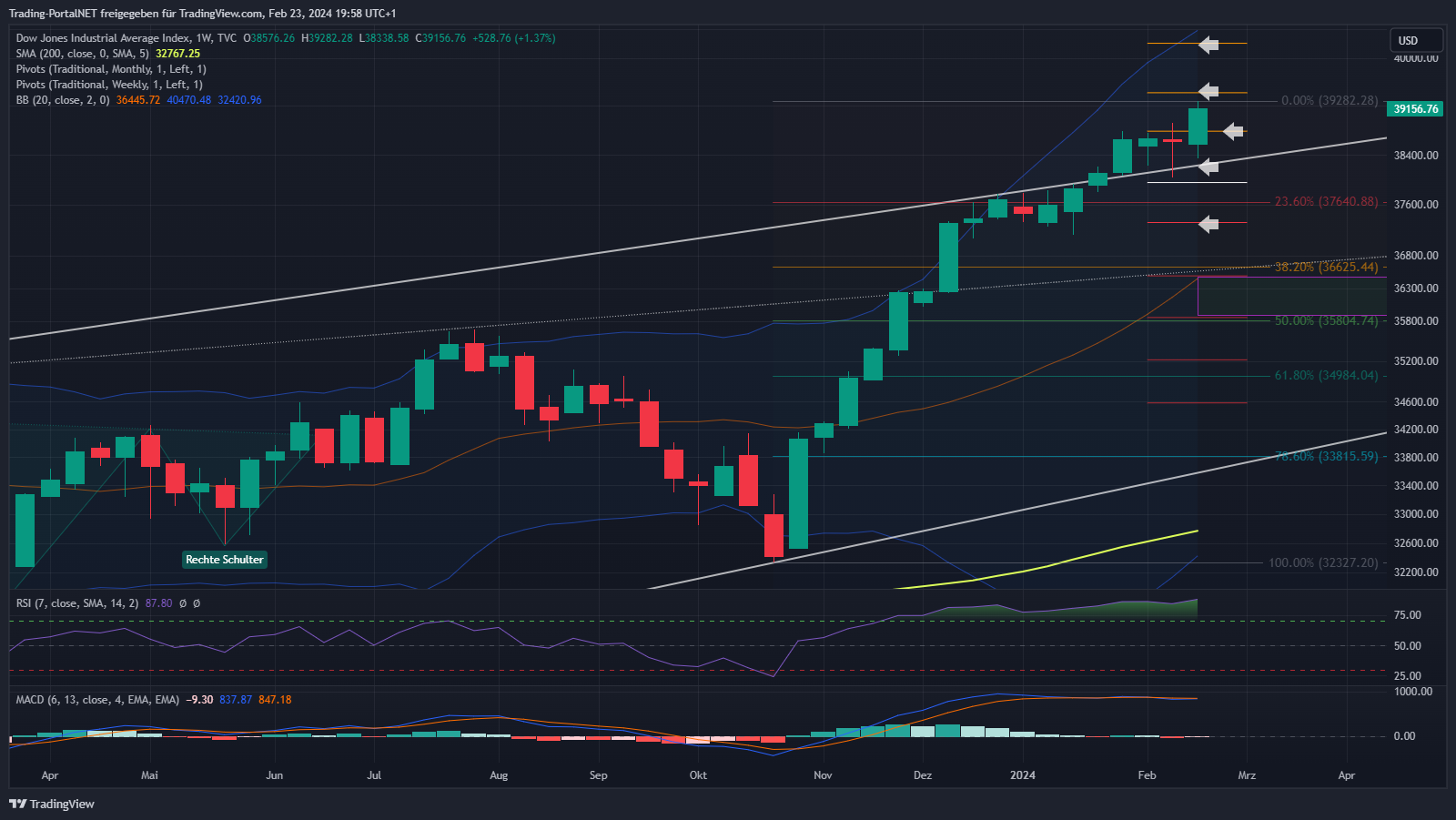
Task: Open the USD currency selector
Action: (1415, 40)
